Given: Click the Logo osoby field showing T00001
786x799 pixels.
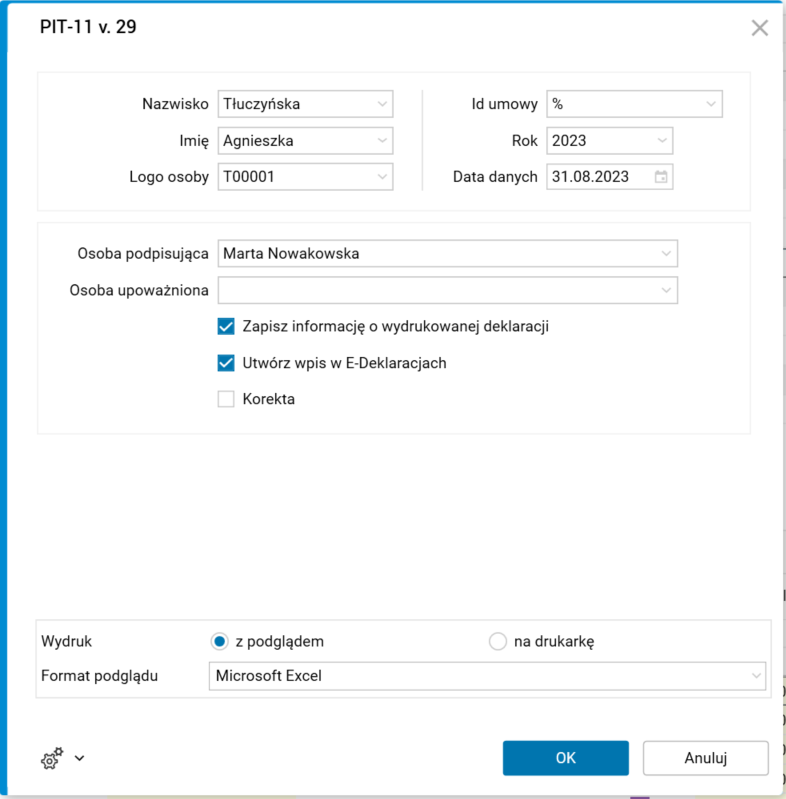Looking at the screenshot, I should coord(305,177).
